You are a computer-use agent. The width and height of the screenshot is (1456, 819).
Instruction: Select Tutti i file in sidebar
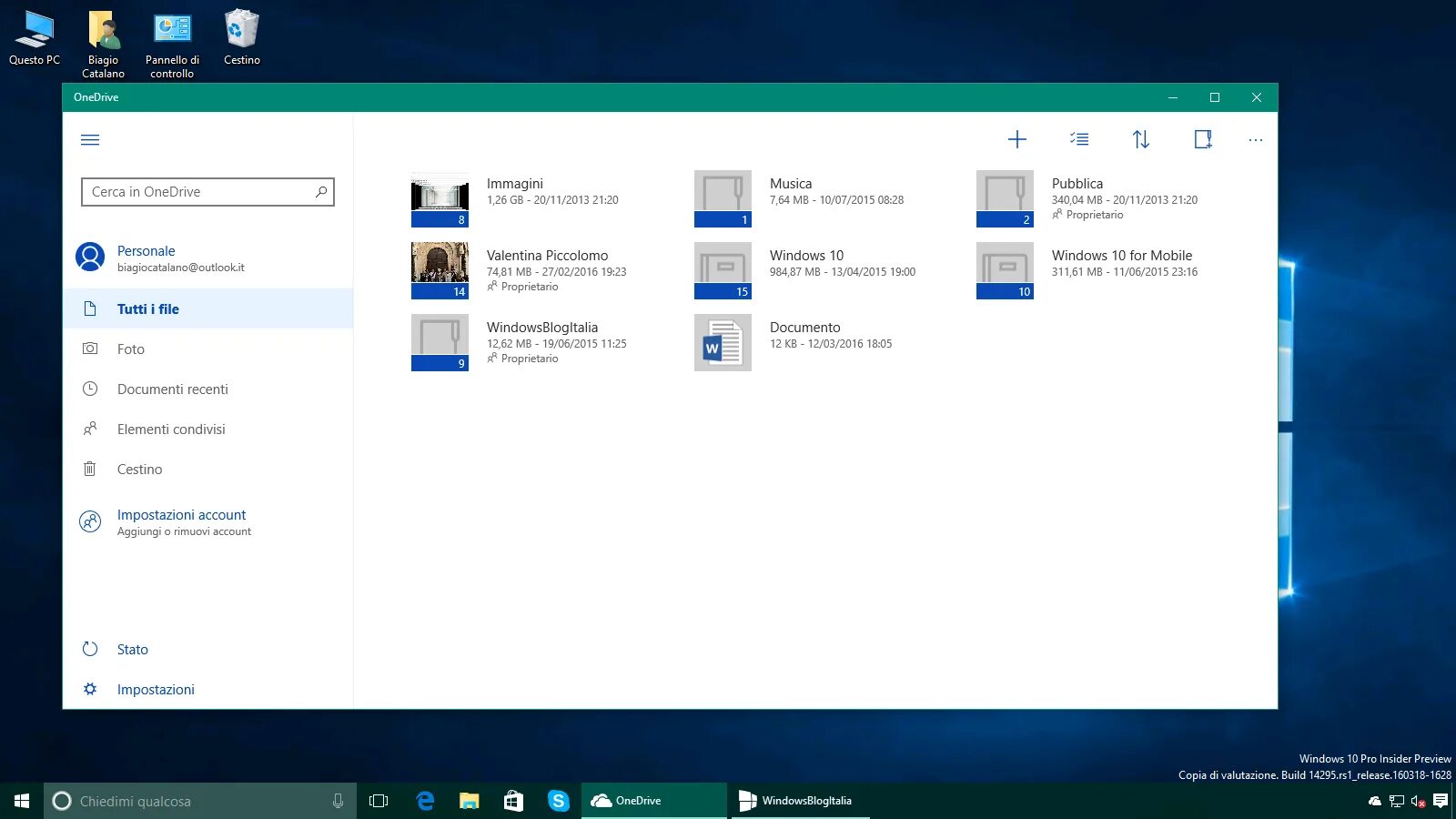point(208,308)
